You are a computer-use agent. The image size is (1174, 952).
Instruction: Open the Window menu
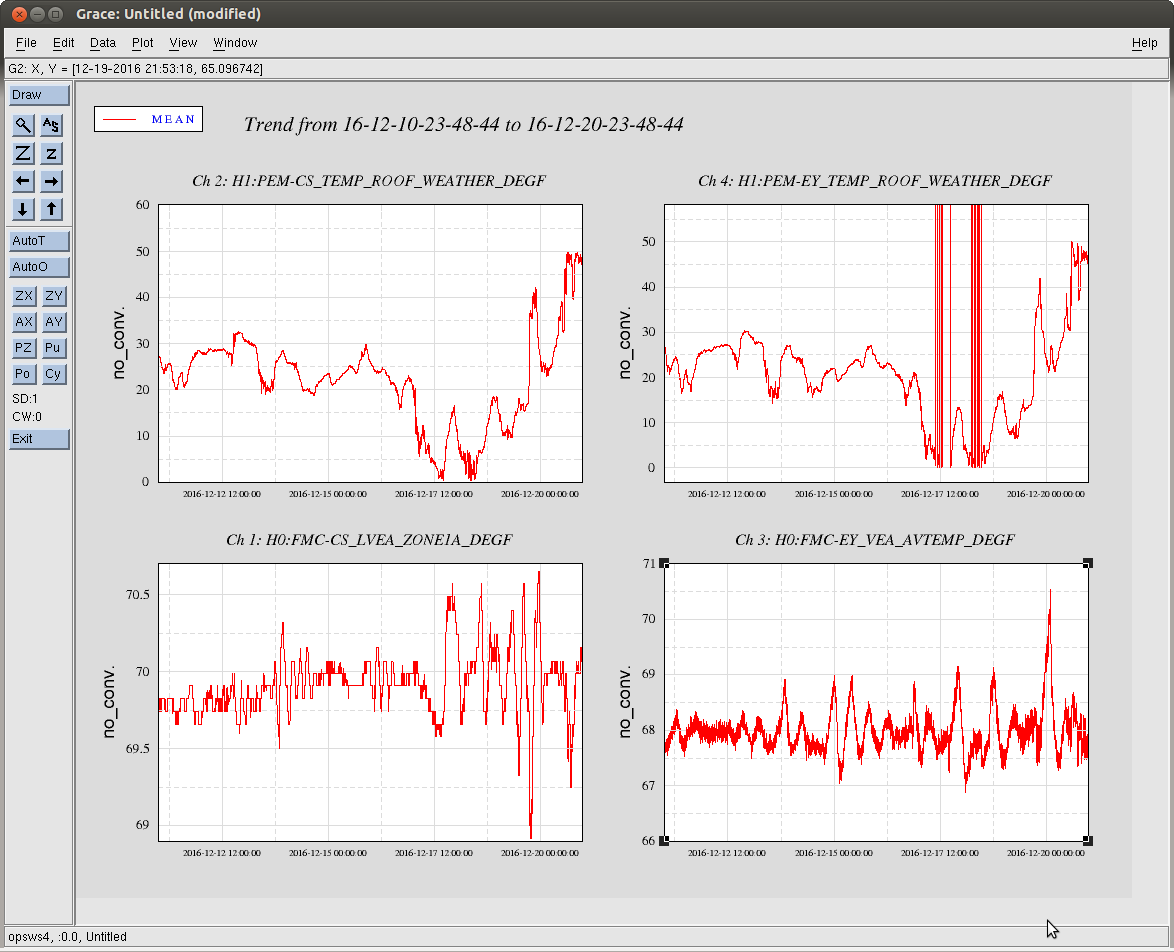click(x=235, y=43)
